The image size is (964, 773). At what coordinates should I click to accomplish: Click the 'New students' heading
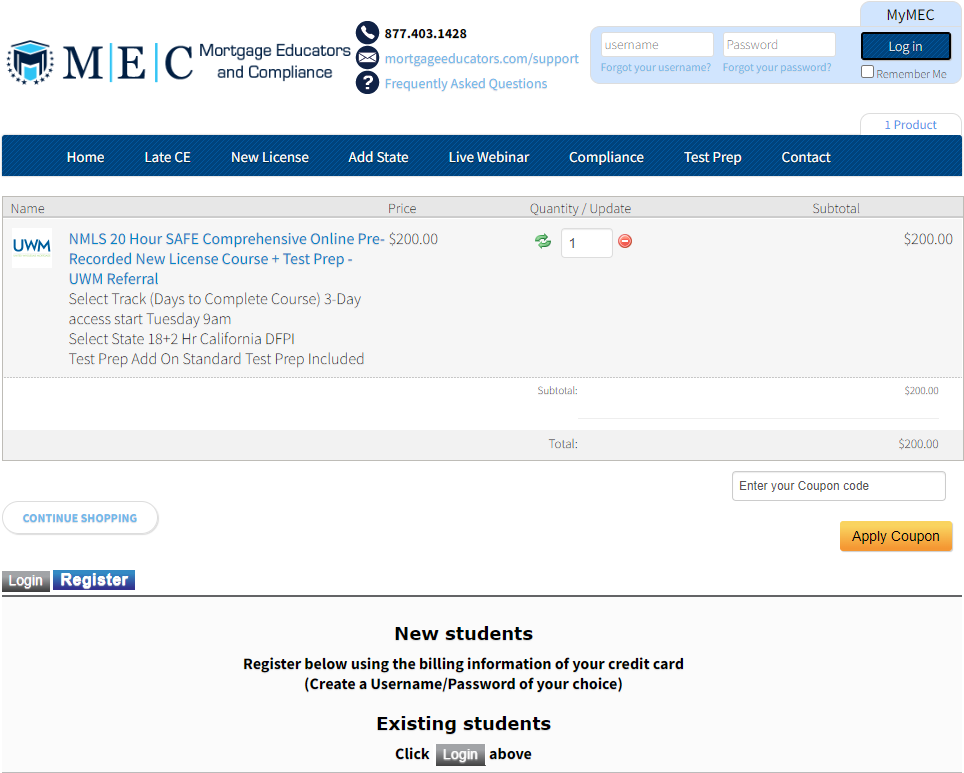(x=464, y=633)
